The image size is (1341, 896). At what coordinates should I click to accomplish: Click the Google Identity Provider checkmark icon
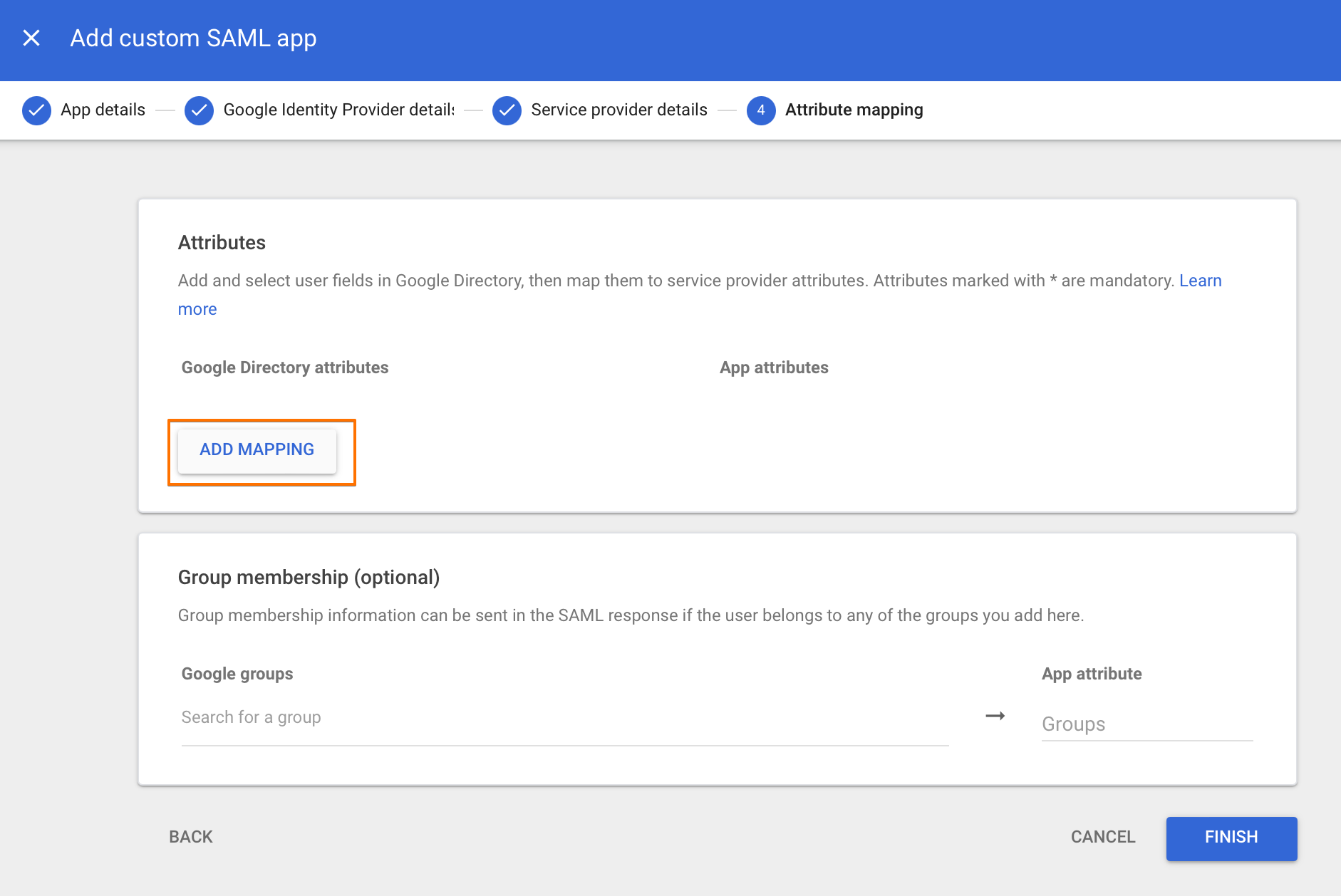point(199,110)
